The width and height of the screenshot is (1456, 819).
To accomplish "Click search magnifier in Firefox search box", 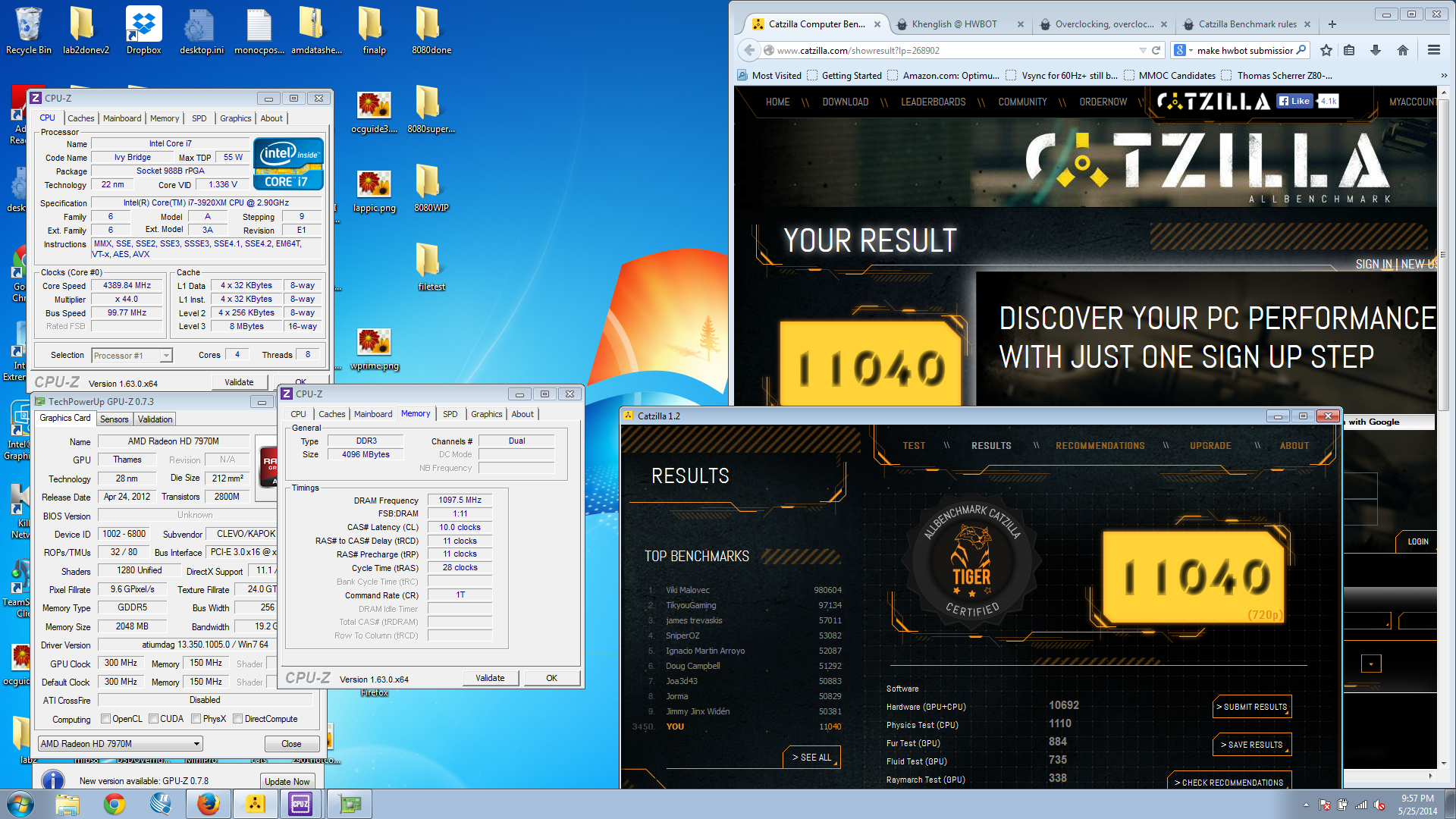I will coord(1301,50).
